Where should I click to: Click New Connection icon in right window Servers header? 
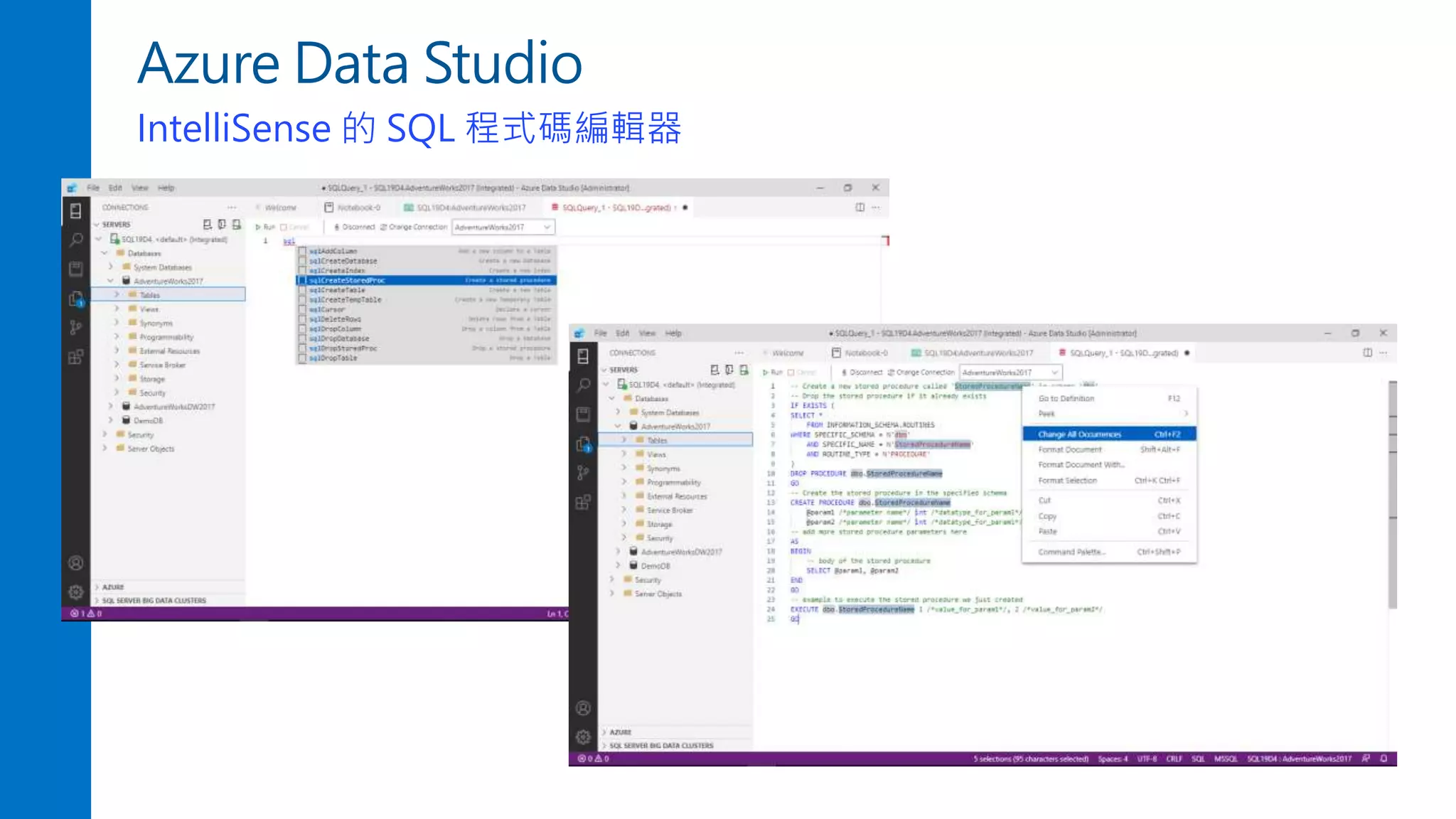click(715, 370)
